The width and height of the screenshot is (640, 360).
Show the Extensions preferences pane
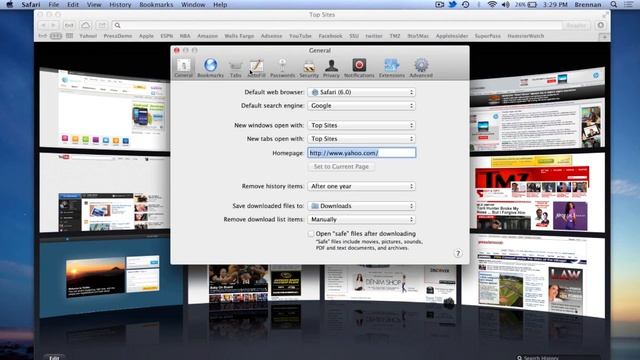[x=391, y=68]
